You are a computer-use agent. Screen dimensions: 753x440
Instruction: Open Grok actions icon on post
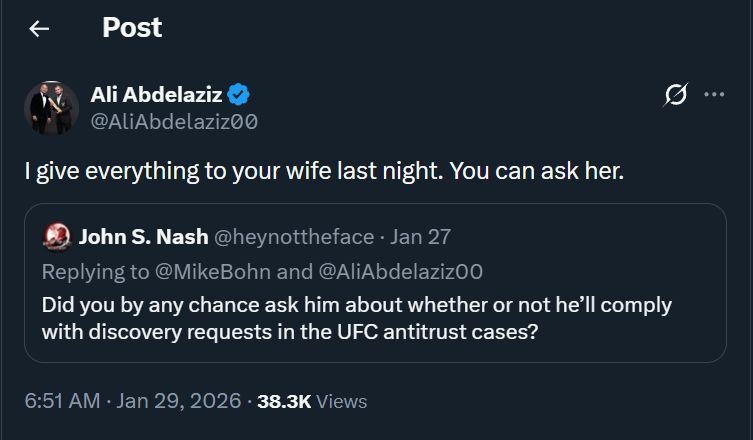click(x=676, y=95)
